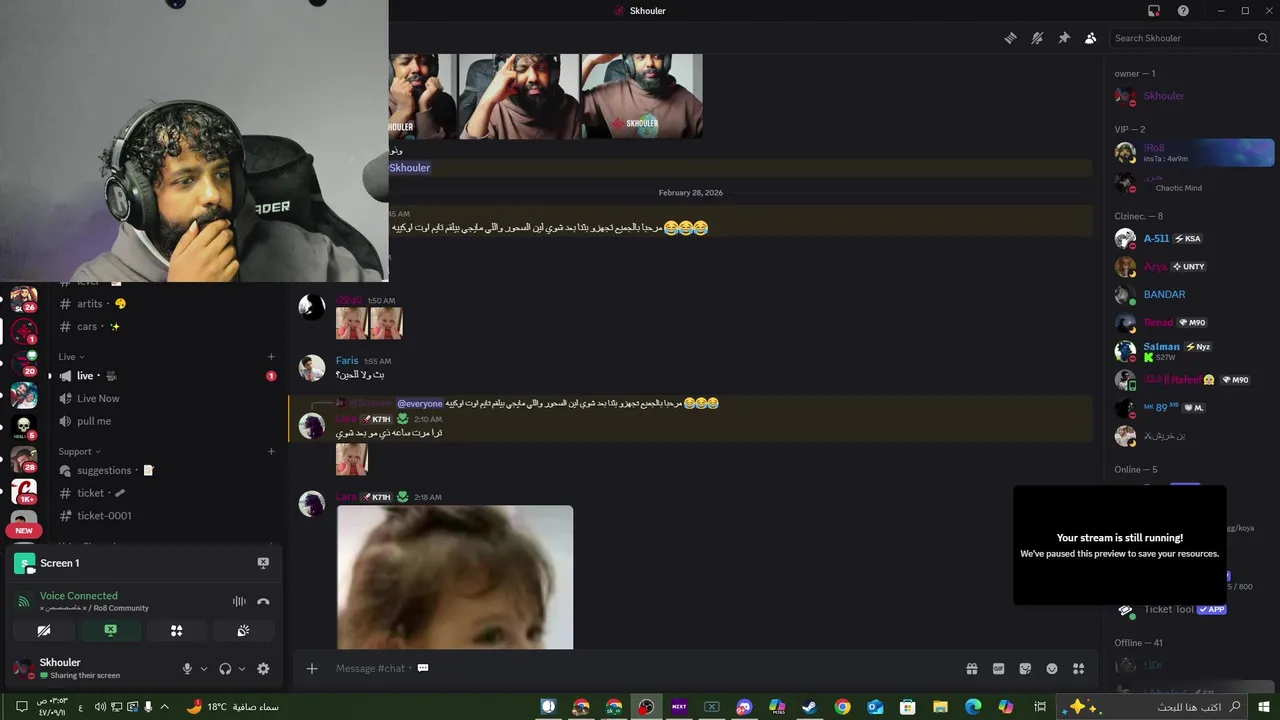Open member A-511 profile
The image size is (1280, 720).
click(1192, 239)
